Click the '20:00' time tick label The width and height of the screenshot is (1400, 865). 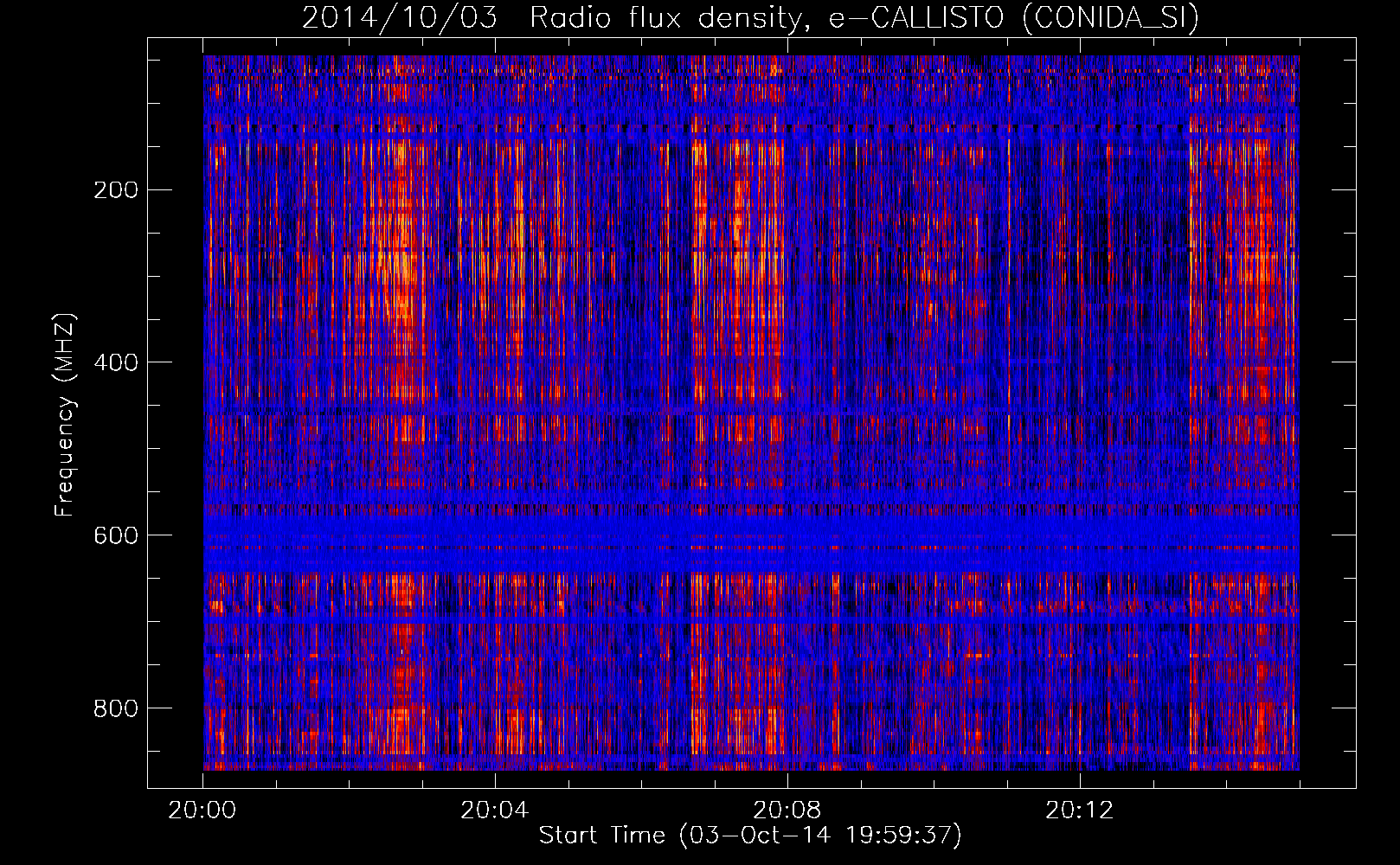pyautogui.click(x=202, y=811)
